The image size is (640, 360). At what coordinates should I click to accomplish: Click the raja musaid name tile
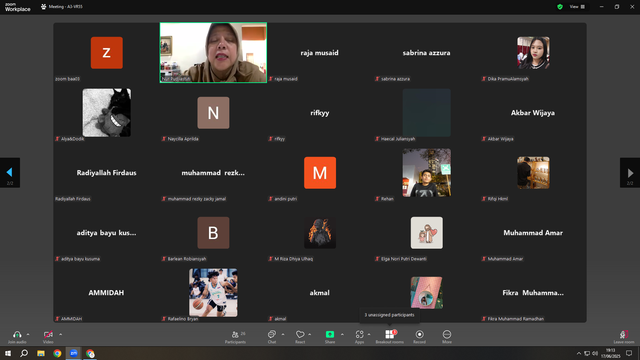pos(320,53)
